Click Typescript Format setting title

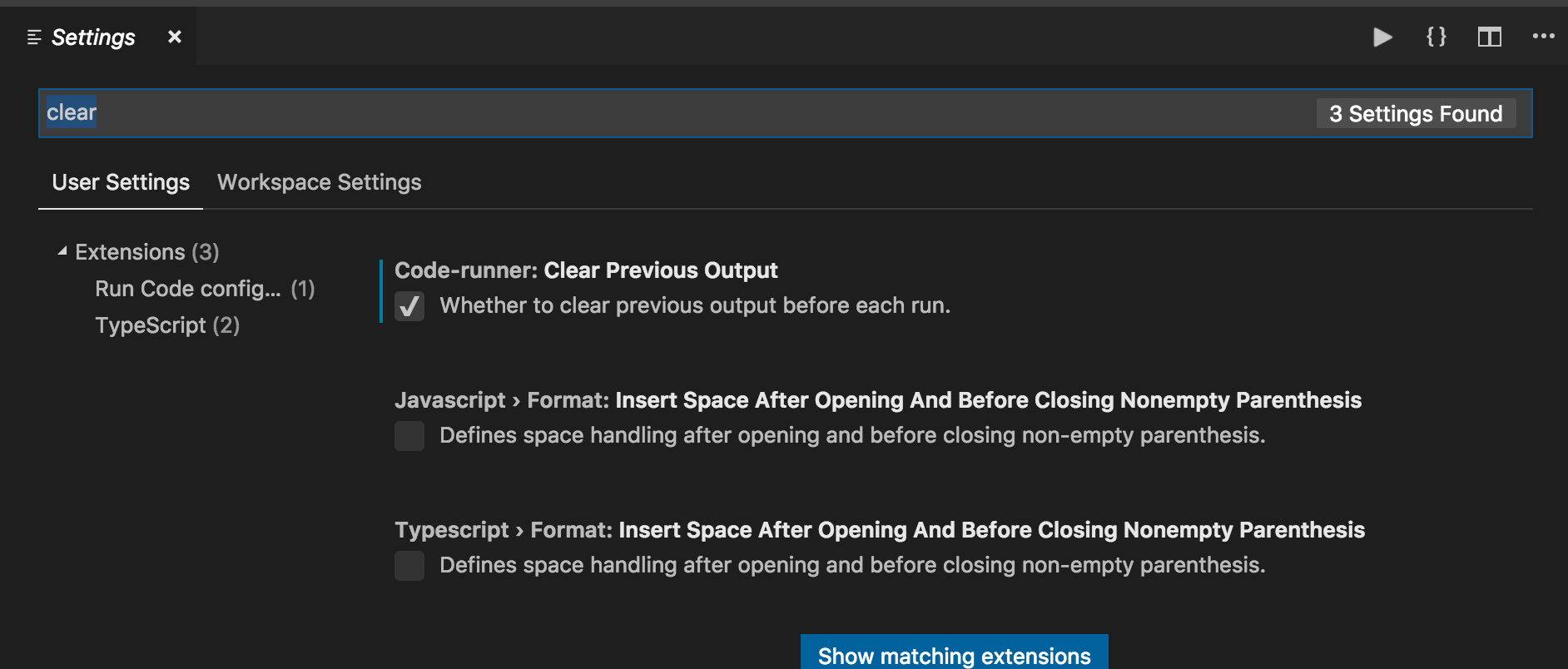[879, 530]
